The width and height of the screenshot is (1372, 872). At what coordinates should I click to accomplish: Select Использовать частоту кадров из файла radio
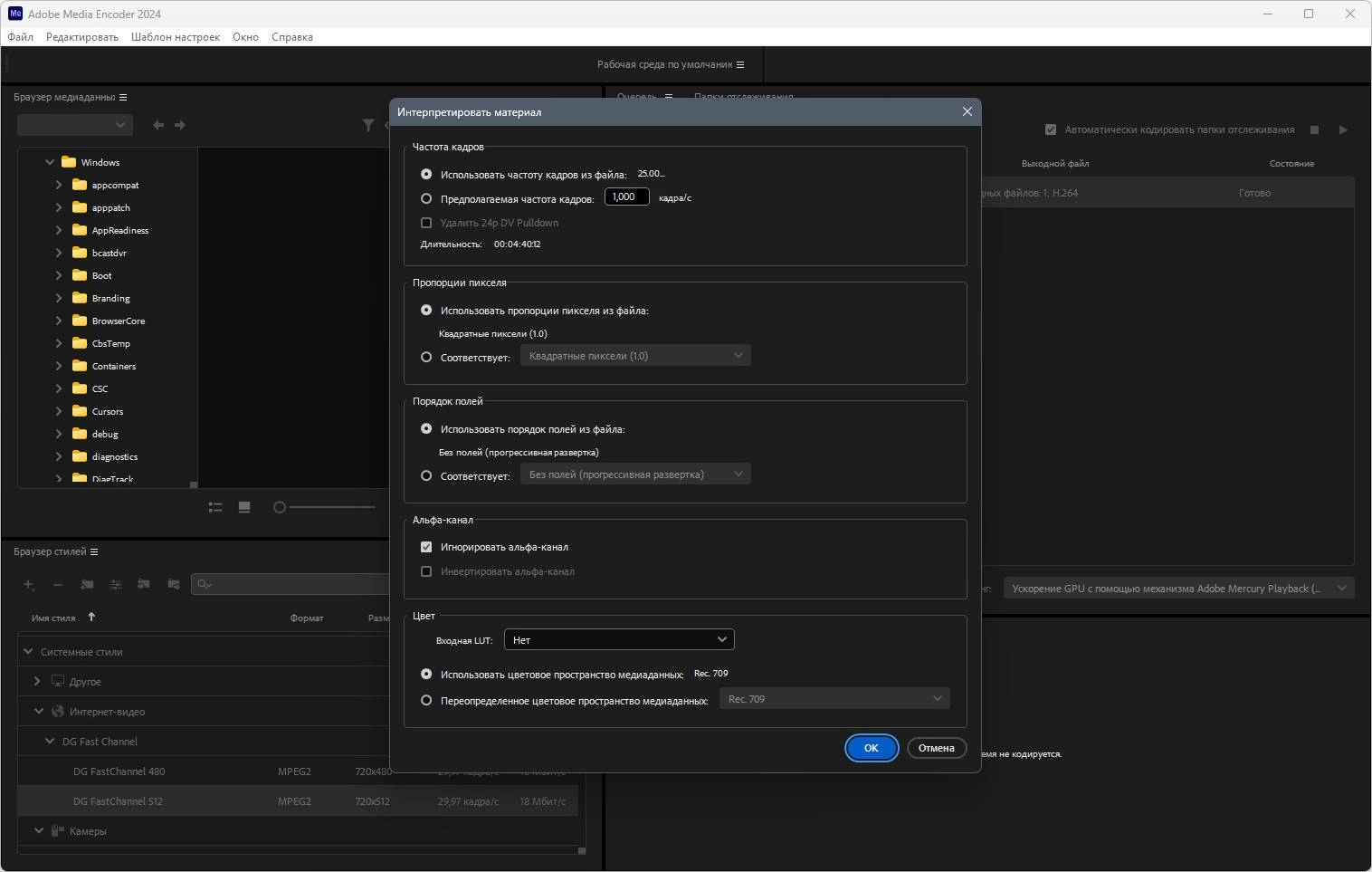tap(426, 174)
